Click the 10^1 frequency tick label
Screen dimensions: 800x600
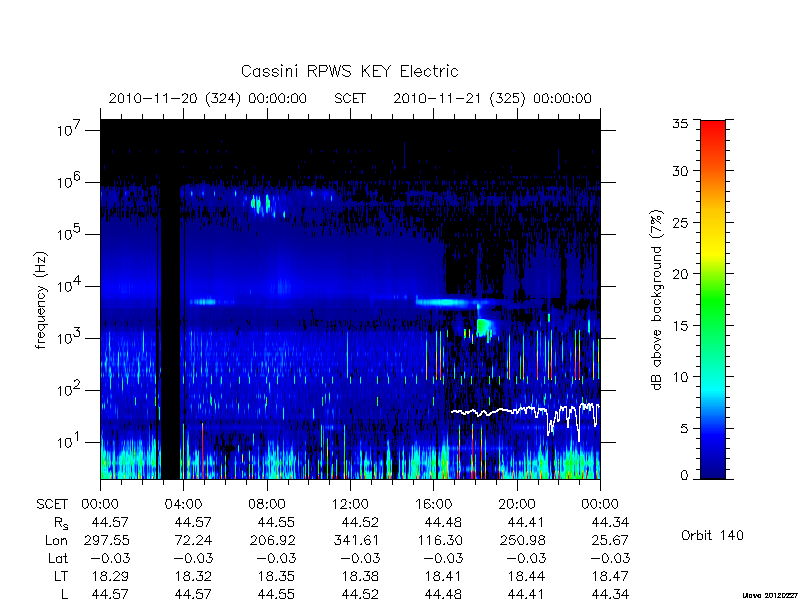(70, 441)
